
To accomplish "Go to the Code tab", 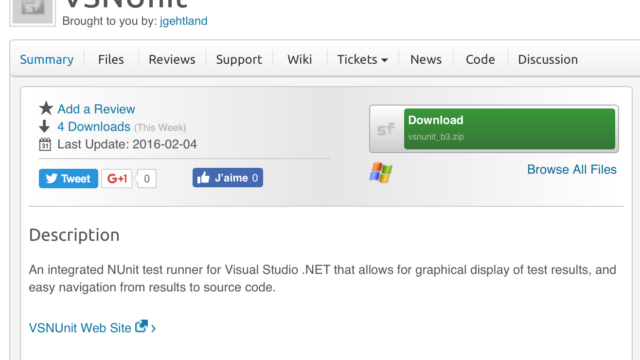I will [x=480, y=60].
